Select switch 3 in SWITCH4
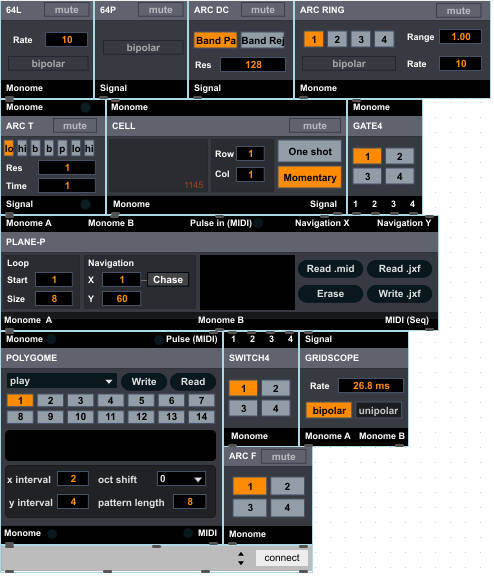 tap(243, 408)
